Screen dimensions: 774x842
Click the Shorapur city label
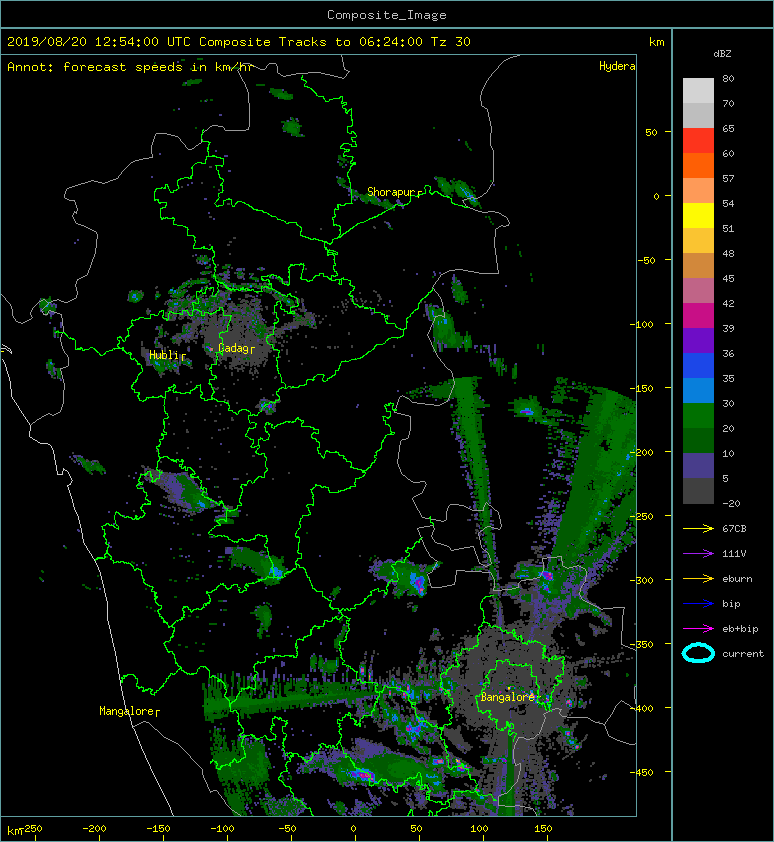(x=394, y=192)
